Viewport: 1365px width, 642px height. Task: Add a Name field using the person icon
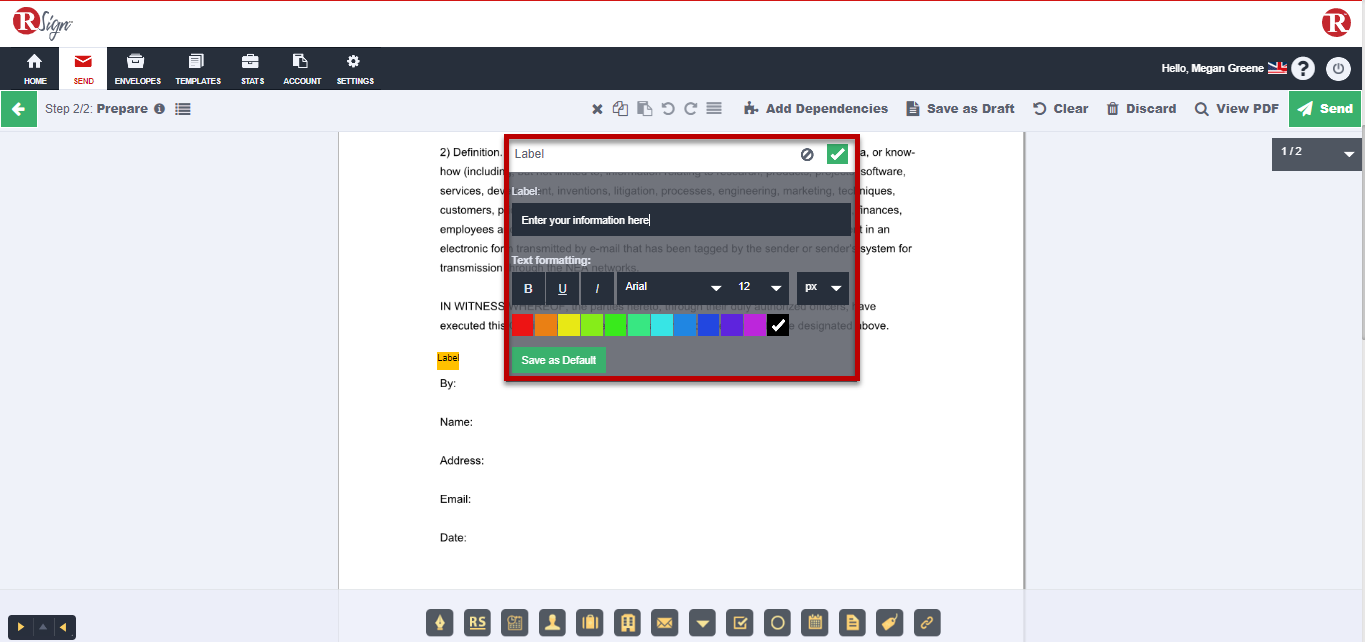tap(551, 622)
